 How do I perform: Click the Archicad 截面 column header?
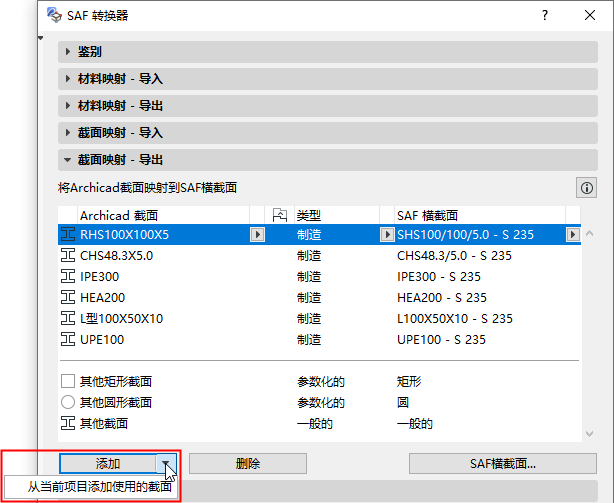tap(163, 215)
